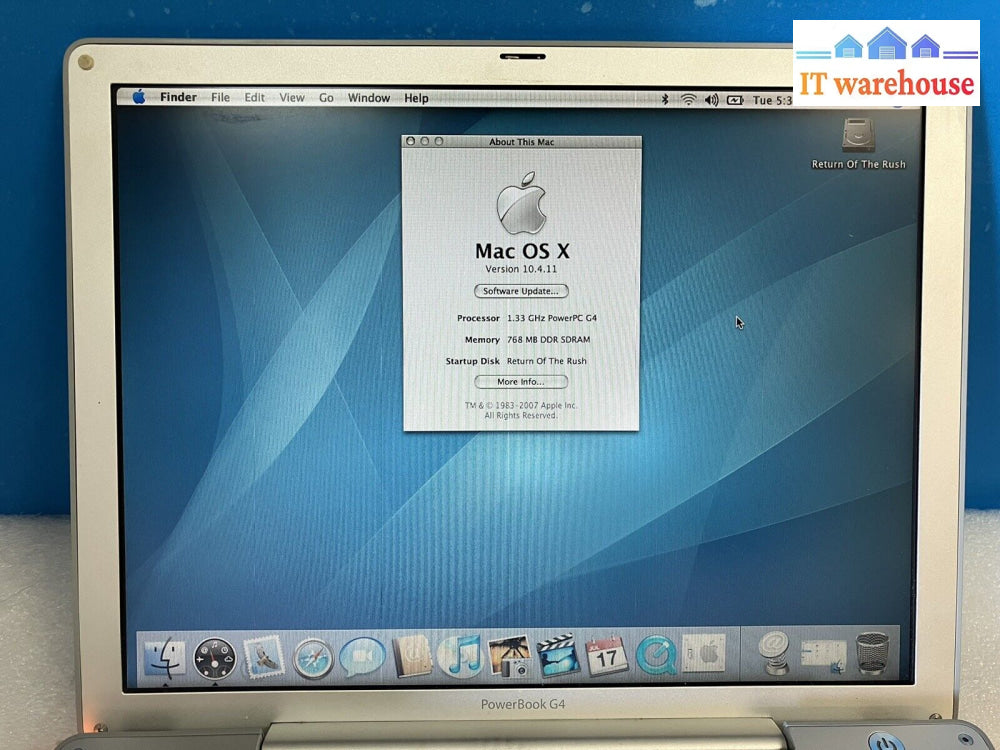This screenshot has height=750, width=1000.
Task: Open the volume control in menu bar
Action: pos(711,100)
